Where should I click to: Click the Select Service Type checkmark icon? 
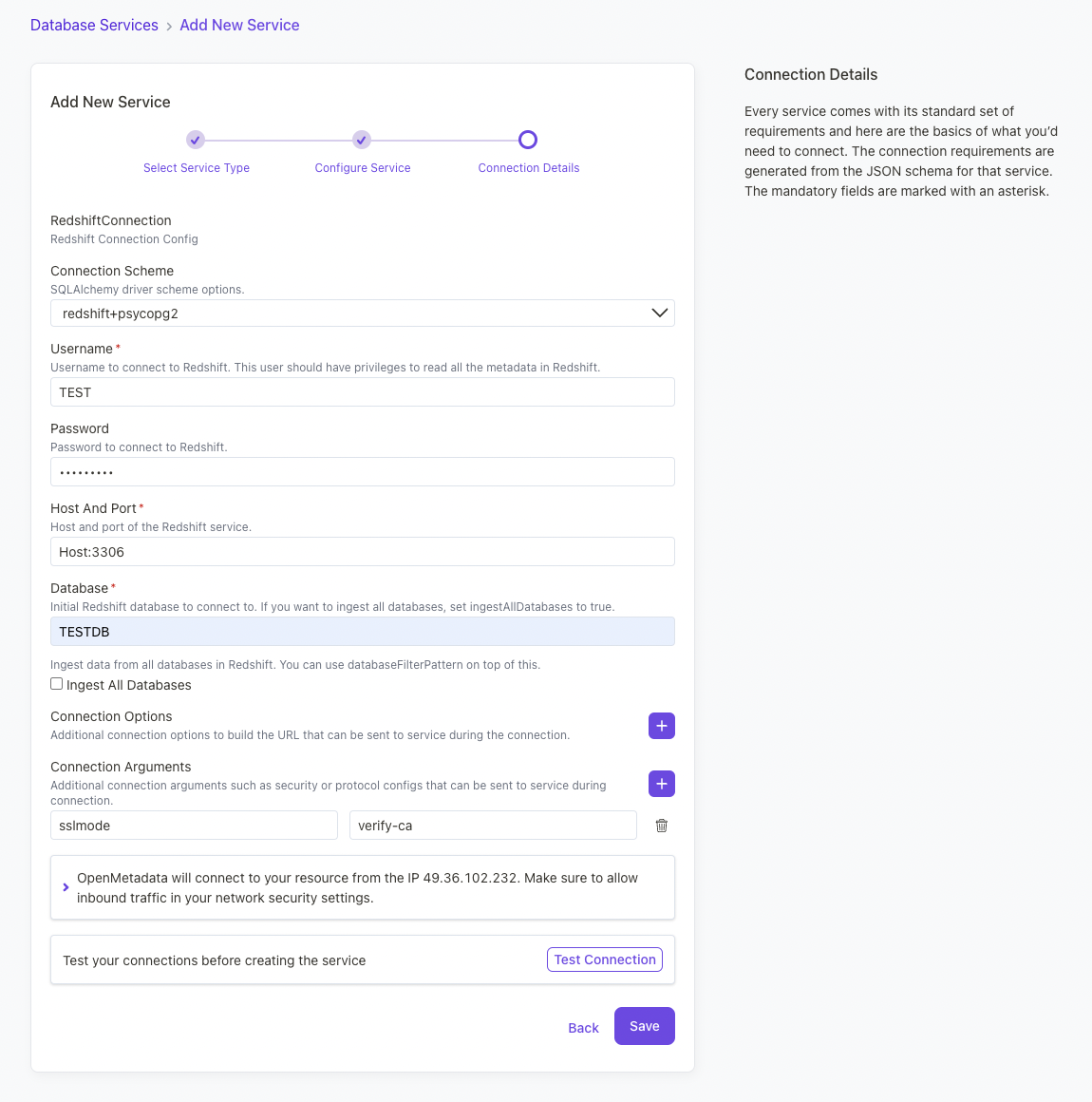tap(196, 140)
